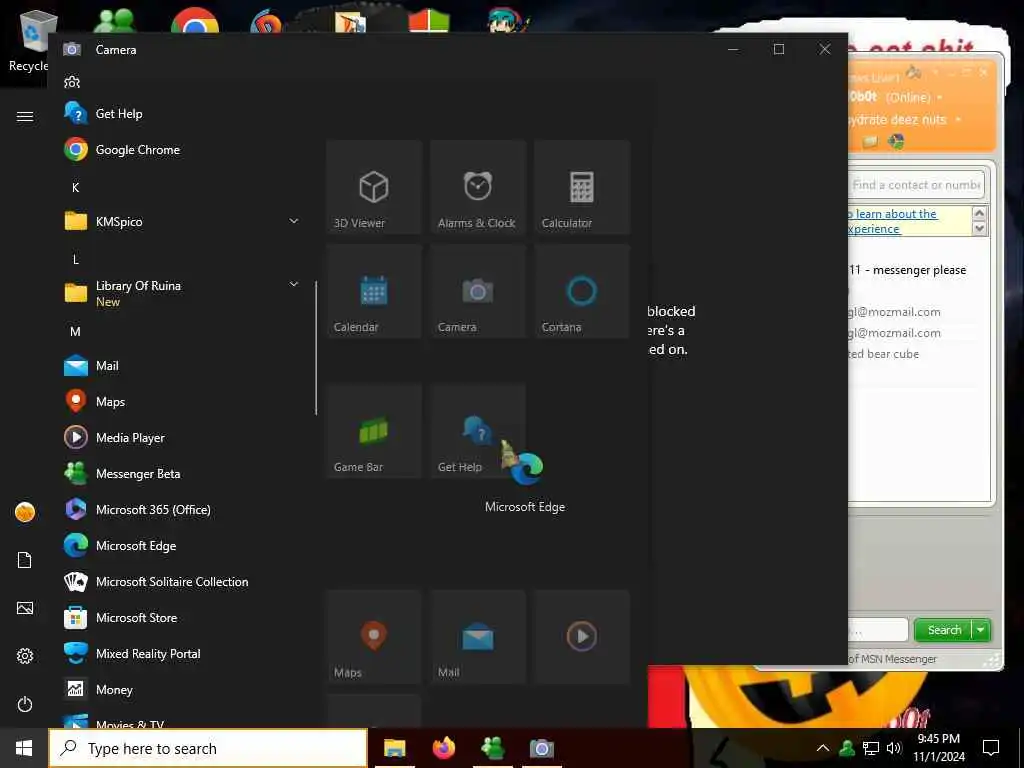The height and width of the screenshot is (768, 1024).
Task: Open the Search dropdown arrow in Messenger
Action: [981, 630]
